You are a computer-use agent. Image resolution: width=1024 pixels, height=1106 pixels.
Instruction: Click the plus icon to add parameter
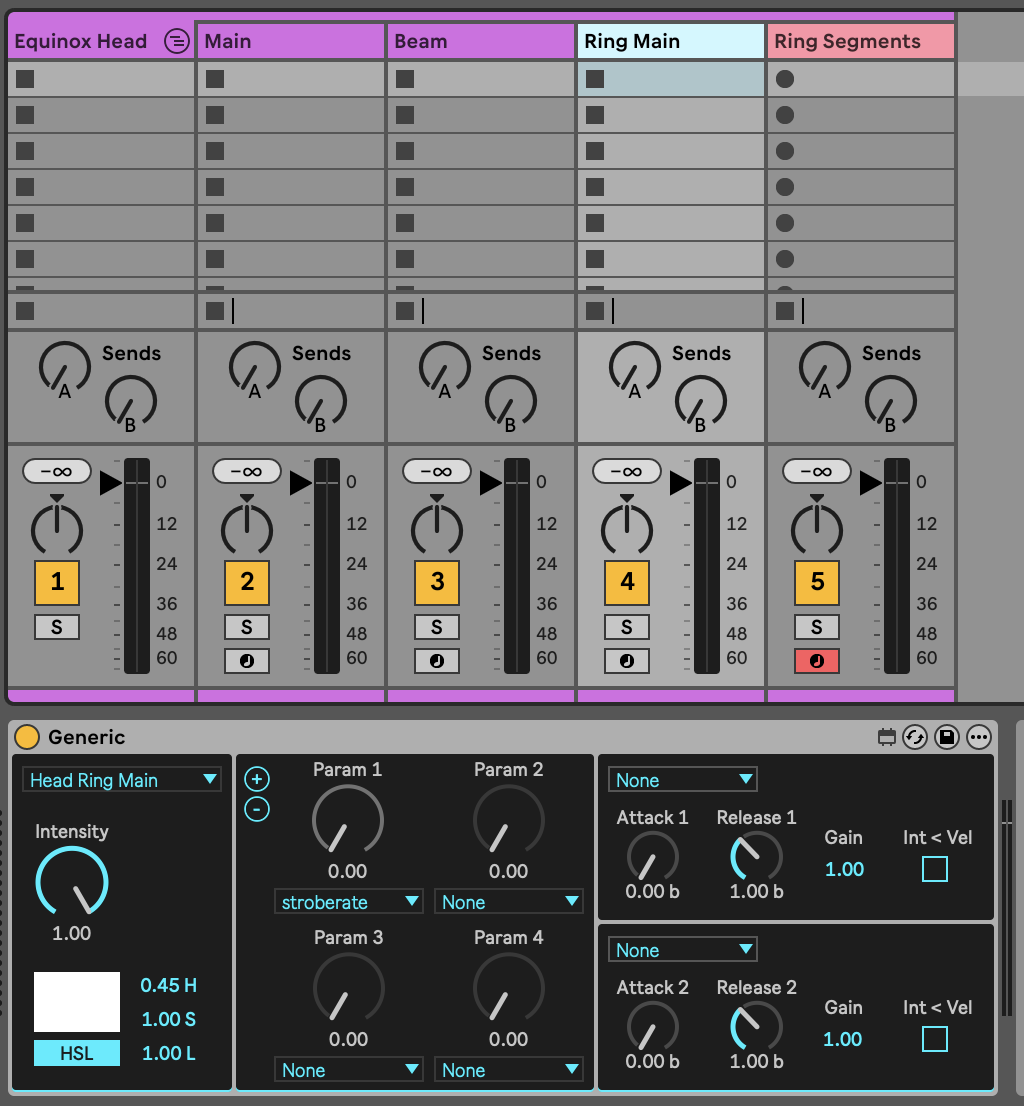coord(257,779)
